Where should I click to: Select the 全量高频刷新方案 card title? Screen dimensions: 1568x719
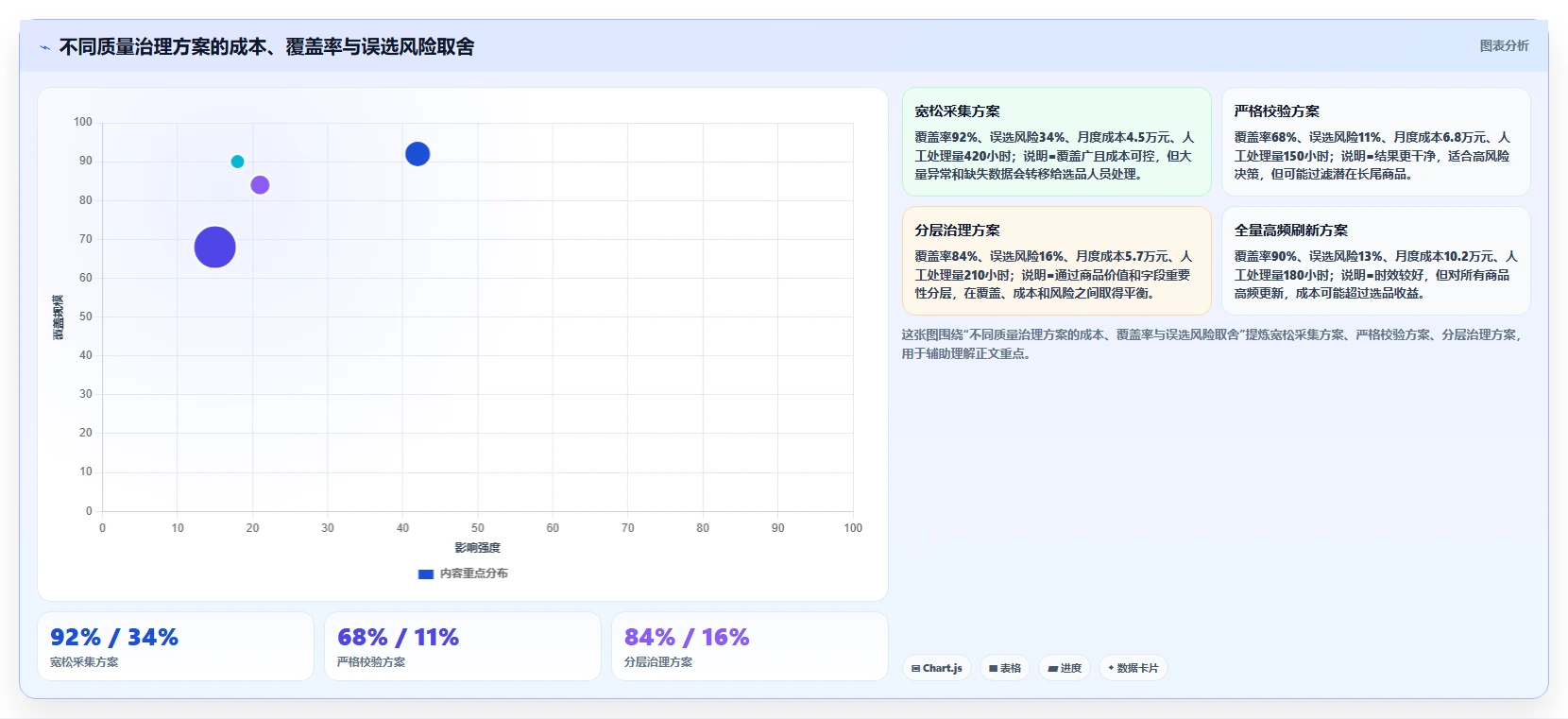click(1290, 231)
